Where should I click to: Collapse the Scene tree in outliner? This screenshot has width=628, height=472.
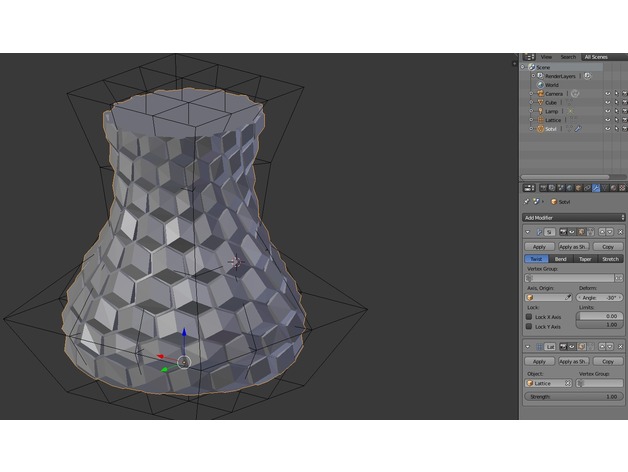[524, 67]
